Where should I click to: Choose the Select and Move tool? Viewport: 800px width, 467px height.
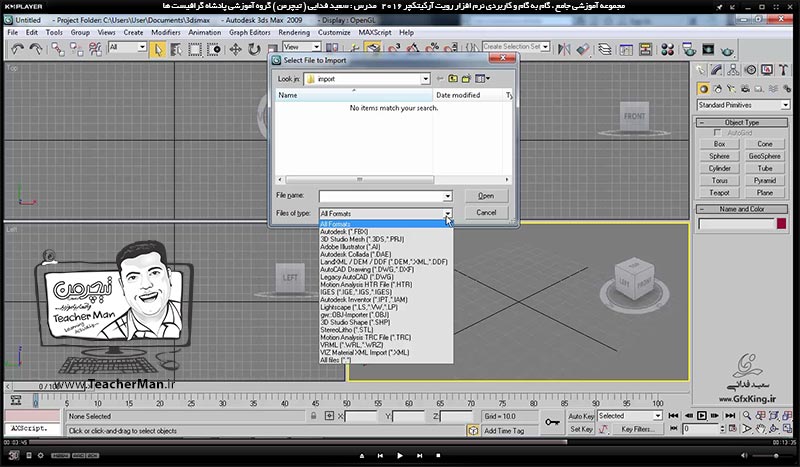(x=235, y=49)
